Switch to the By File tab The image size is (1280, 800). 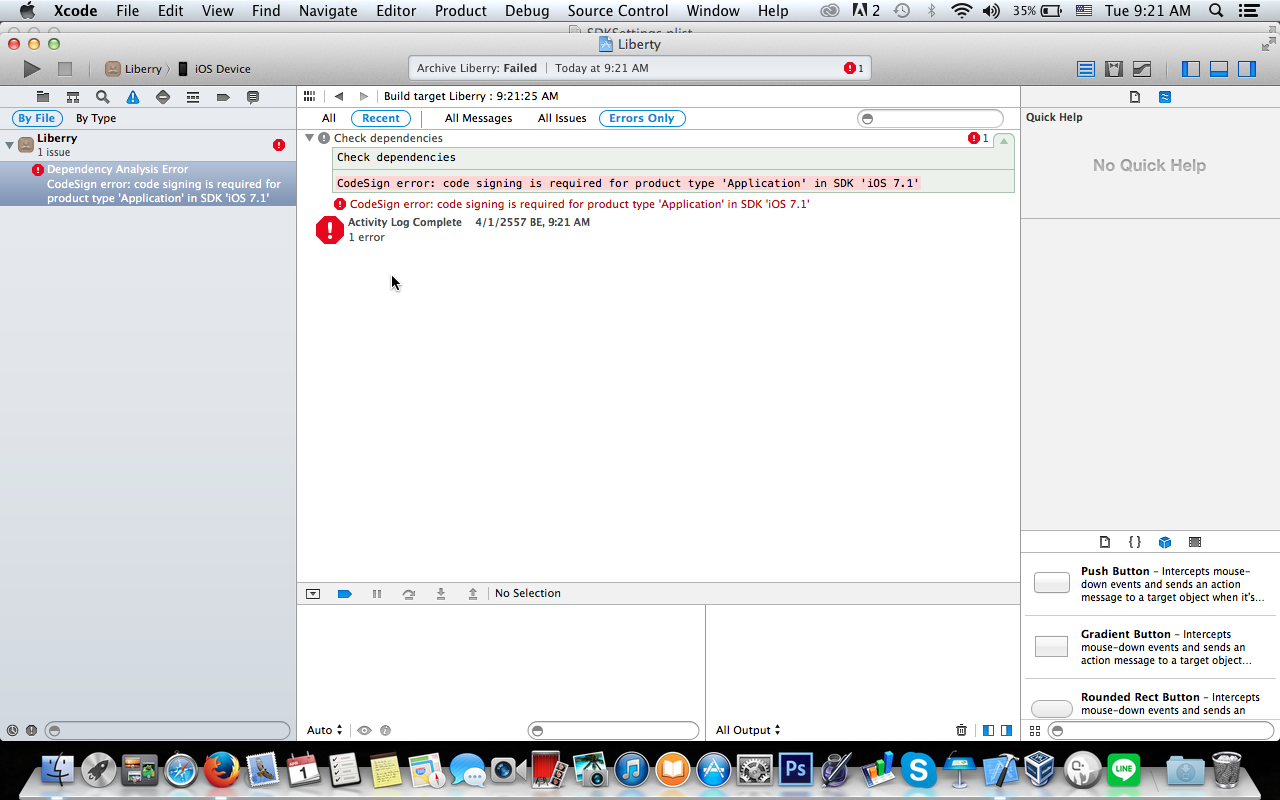37,118
